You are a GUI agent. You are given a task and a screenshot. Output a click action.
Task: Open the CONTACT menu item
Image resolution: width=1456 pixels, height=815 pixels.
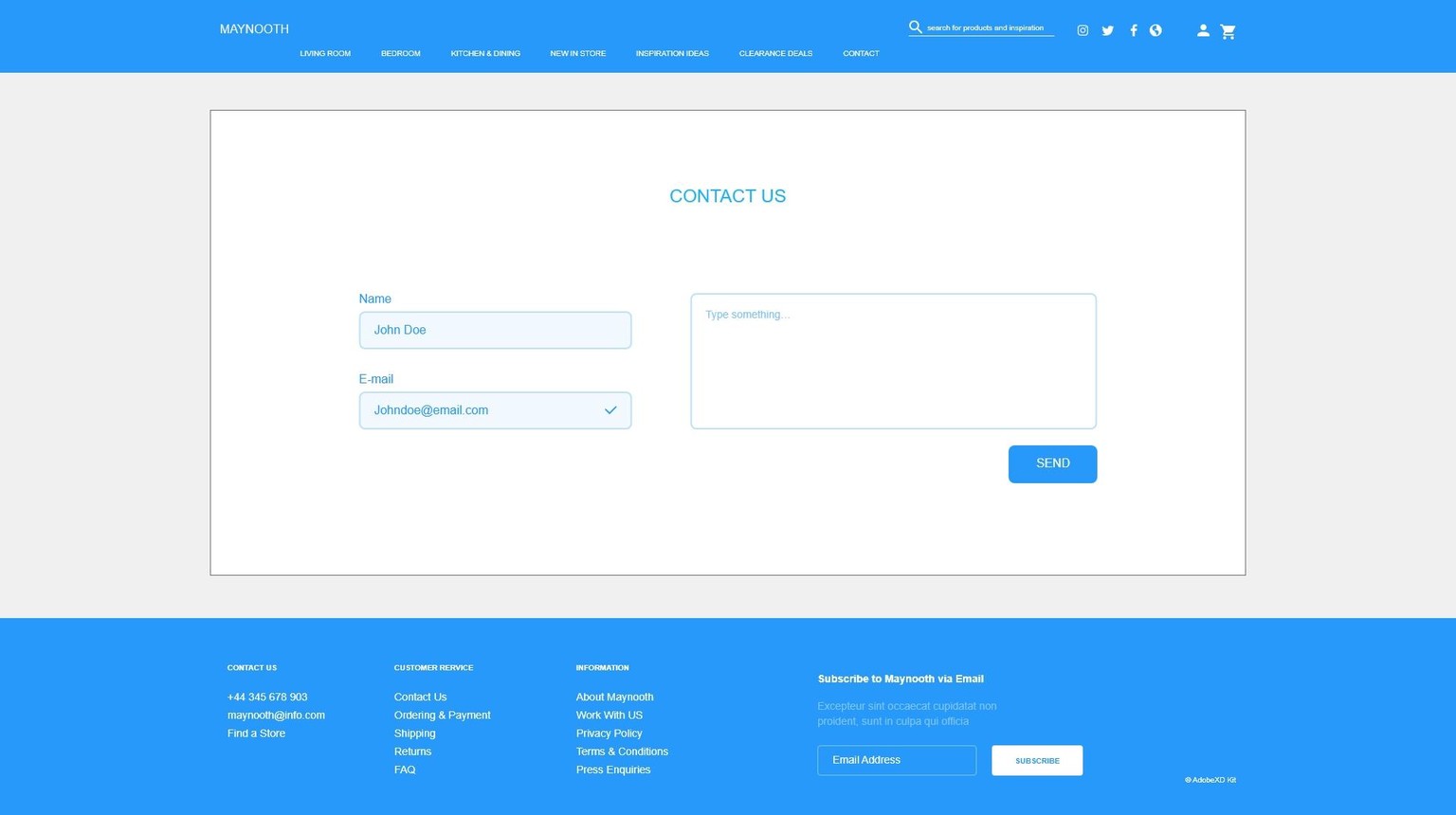[861, 53]
